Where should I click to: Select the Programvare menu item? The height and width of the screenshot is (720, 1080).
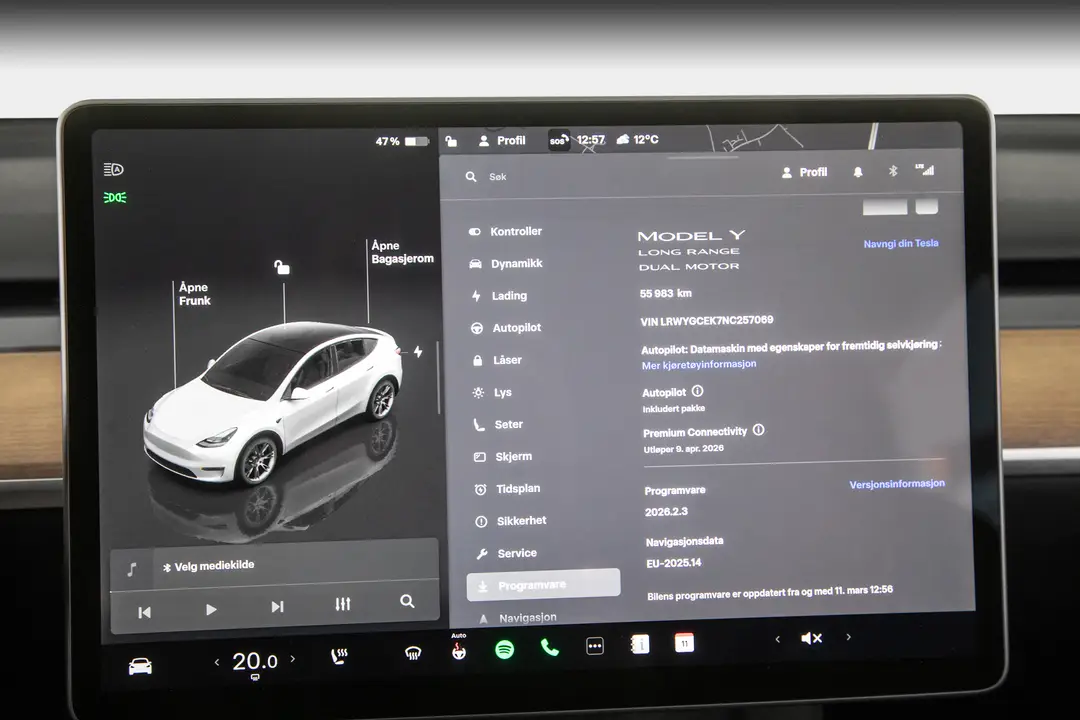pos(543,585)
